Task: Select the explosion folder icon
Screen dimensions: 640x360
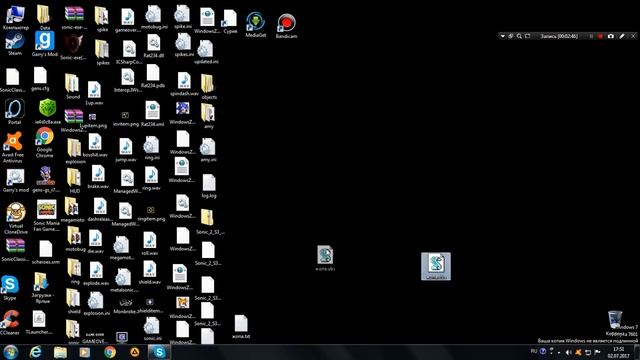Action: pos(75,151)
